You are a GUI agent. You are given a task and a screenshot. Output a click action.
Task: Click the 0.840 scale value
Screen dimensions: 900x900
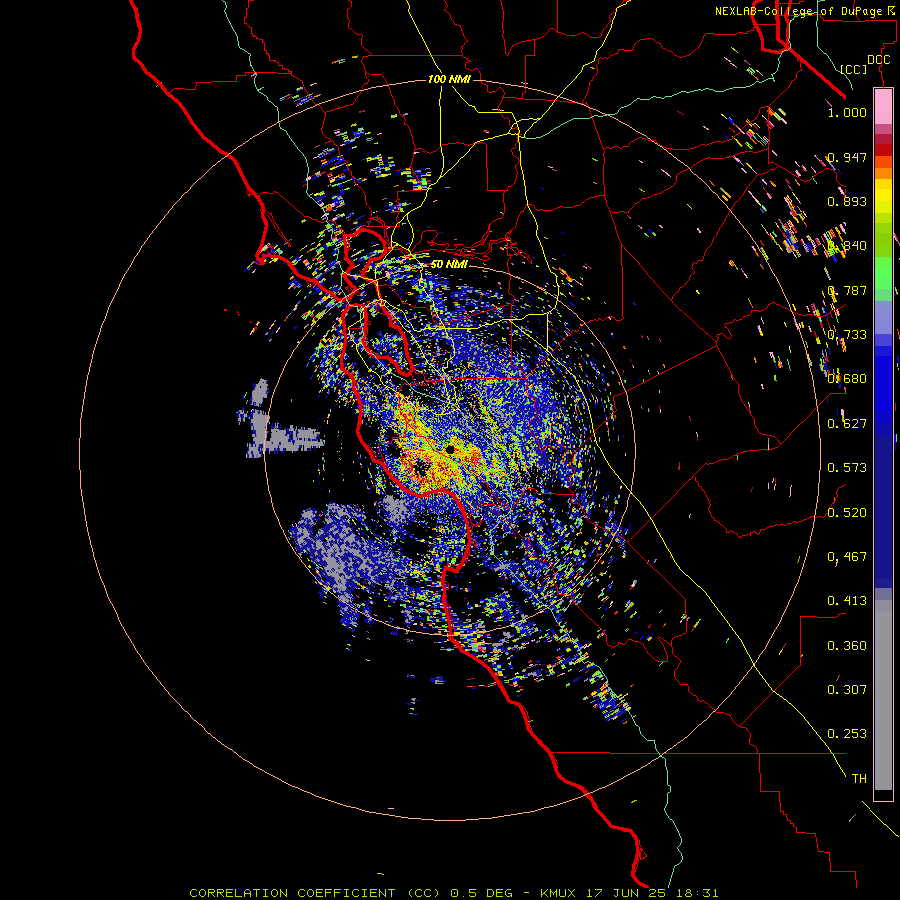847,246
